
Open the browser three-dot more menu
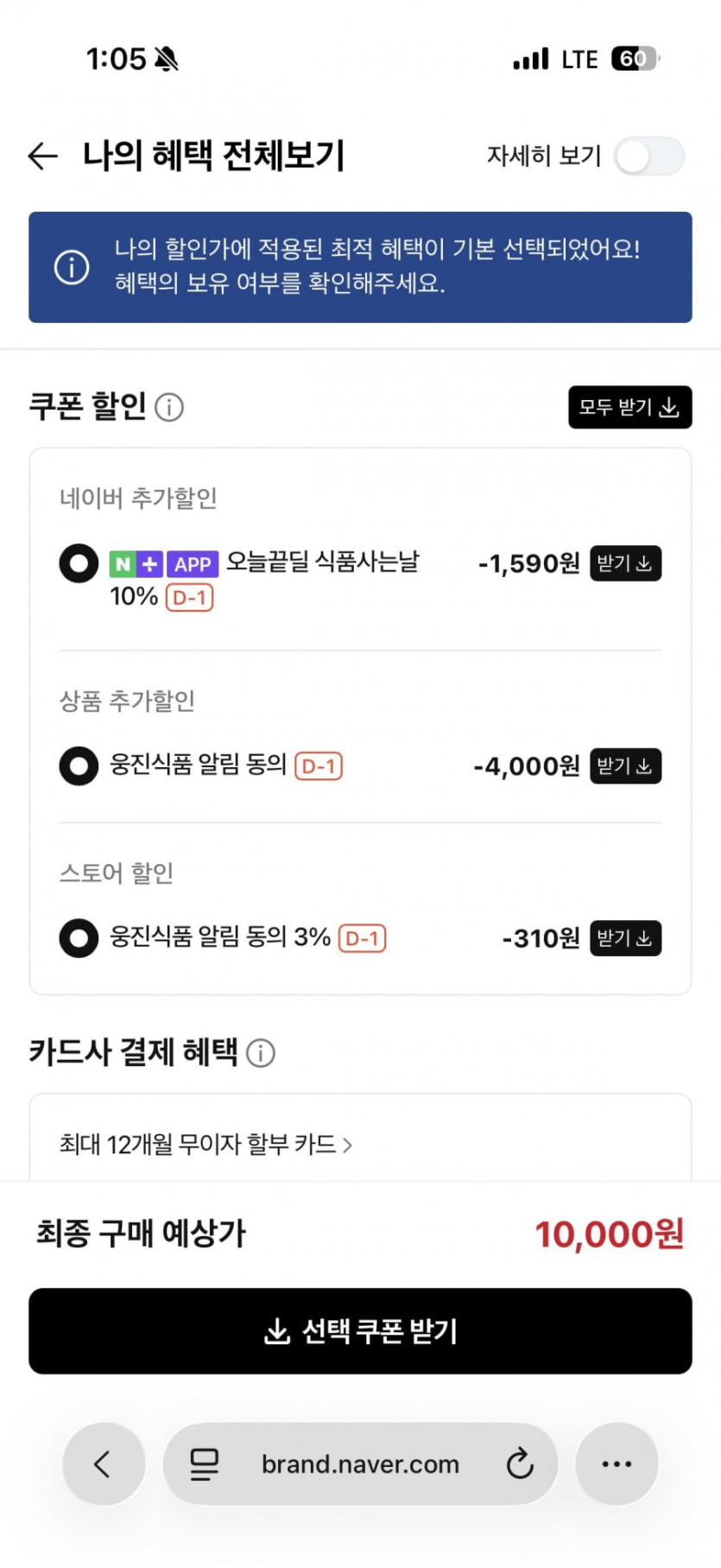point(617,1463)
